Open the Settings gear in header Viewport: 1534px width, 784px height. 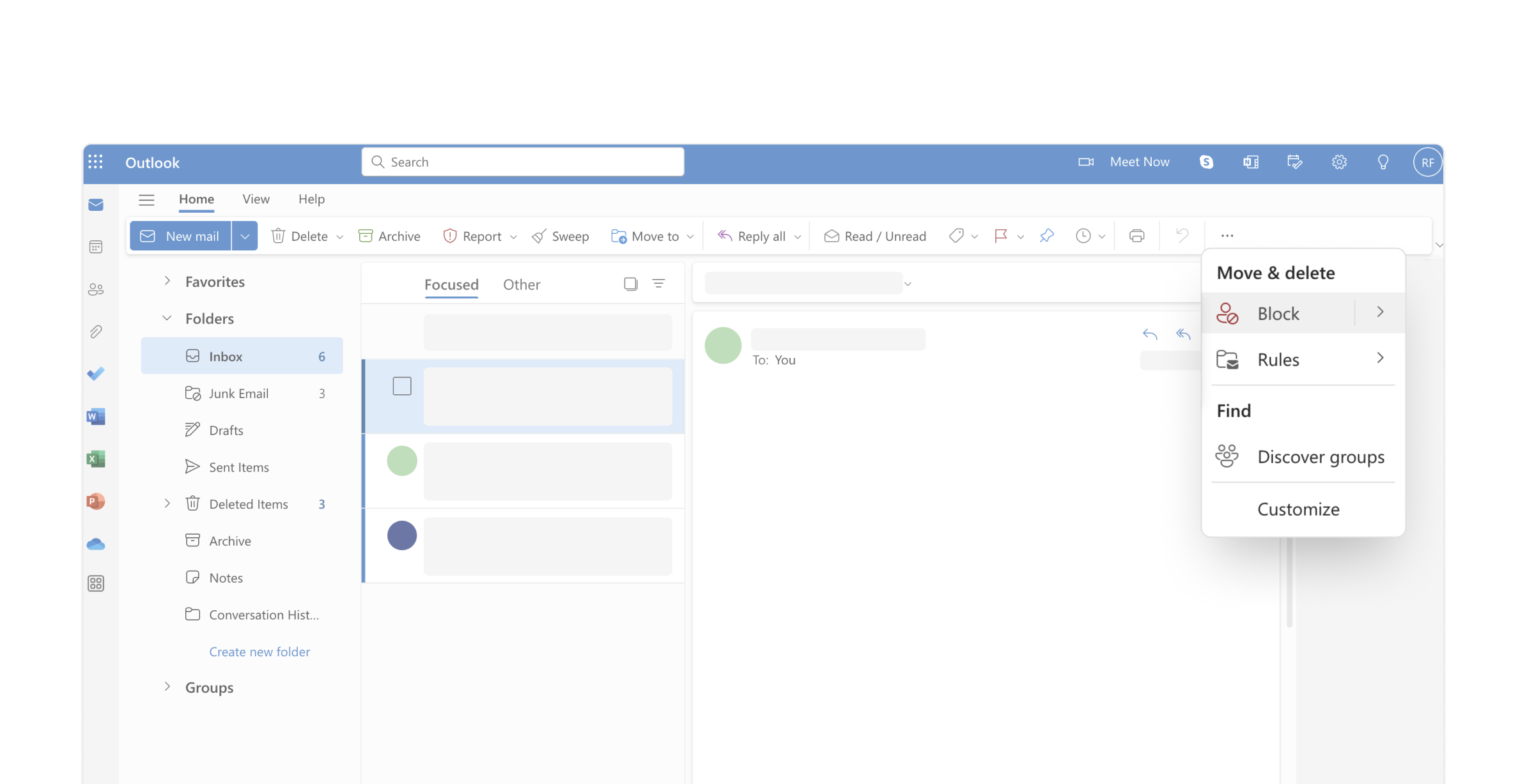coord(1339,162)
